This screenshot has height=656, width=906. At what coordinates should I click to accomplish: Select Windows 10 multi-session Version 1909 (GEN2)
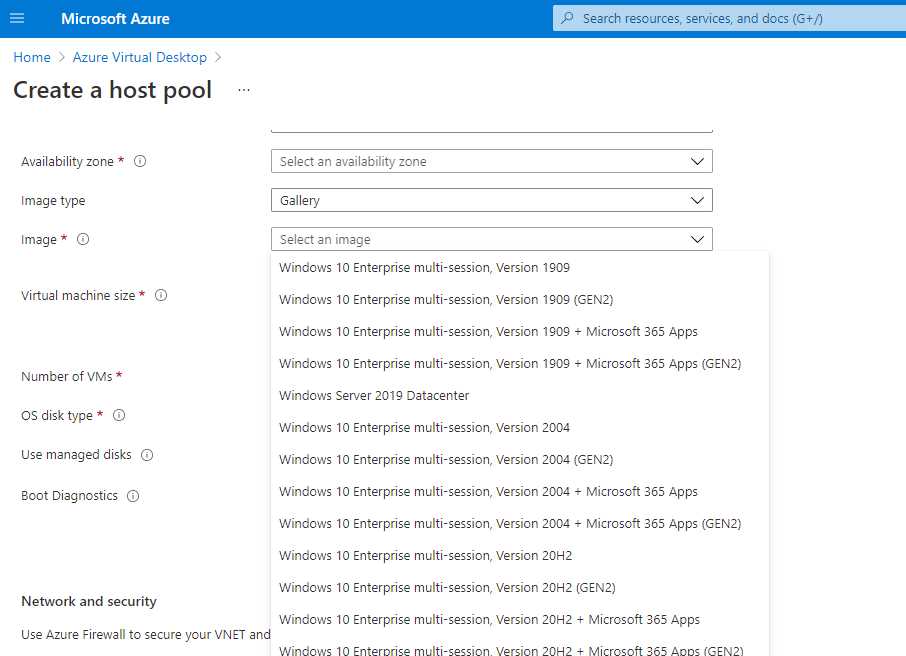(520, 299)
